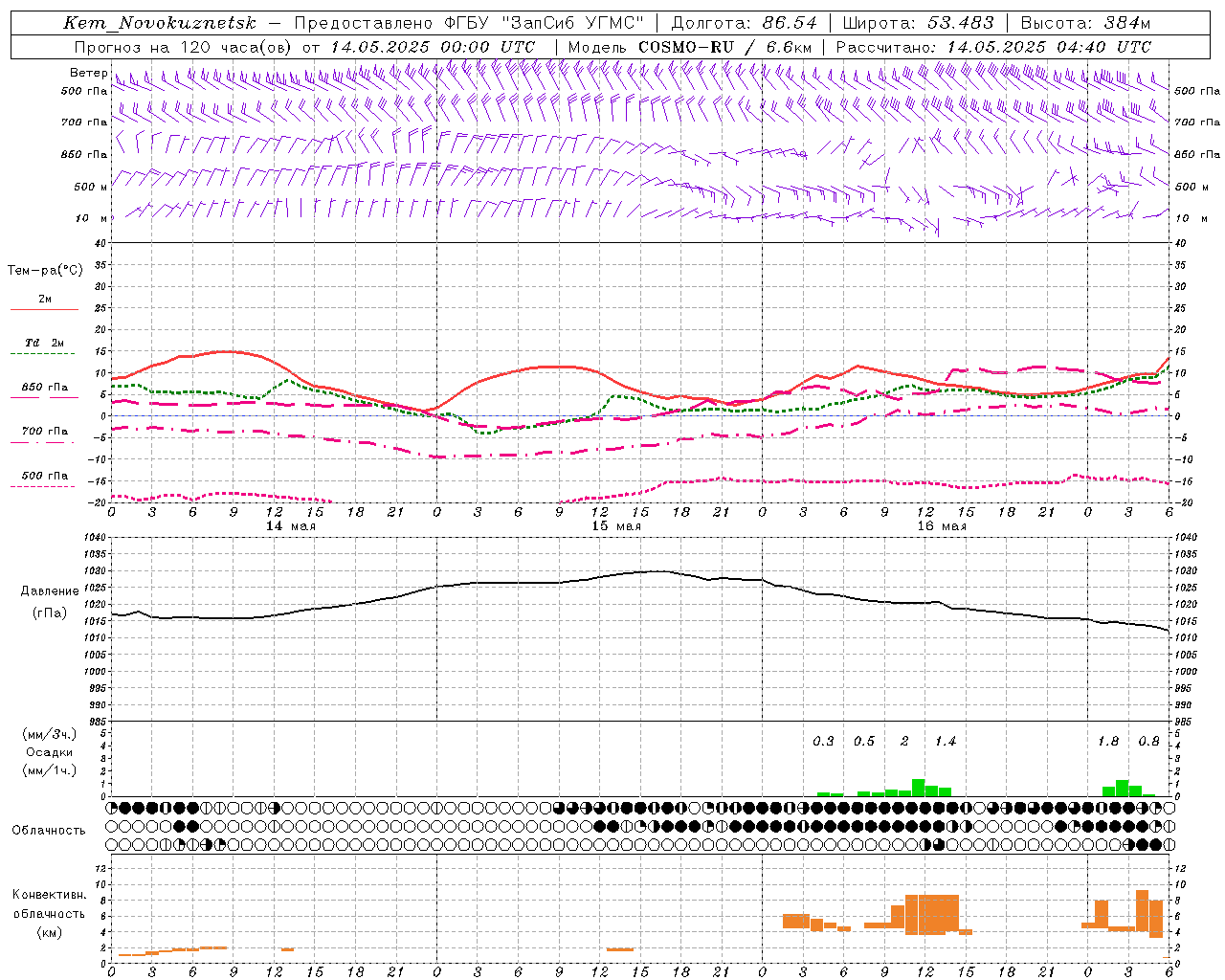Click the 'Широта: 53.483' latitude value
This screenshot has width=1225, height=980.
pyautogui.click(x=919, y=23)
